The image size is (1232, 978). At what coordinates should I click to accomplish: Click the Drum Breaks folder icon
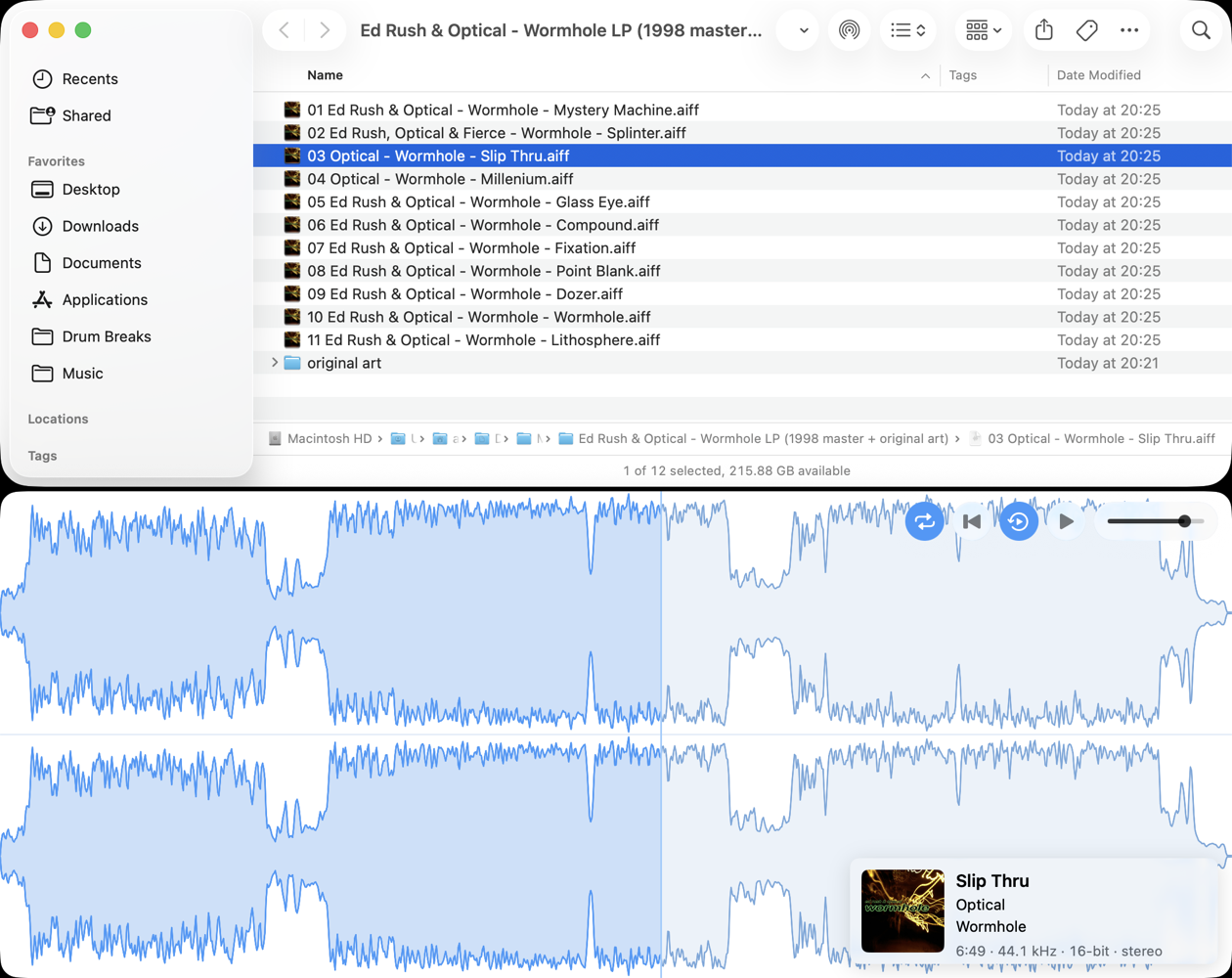(42, 336)
